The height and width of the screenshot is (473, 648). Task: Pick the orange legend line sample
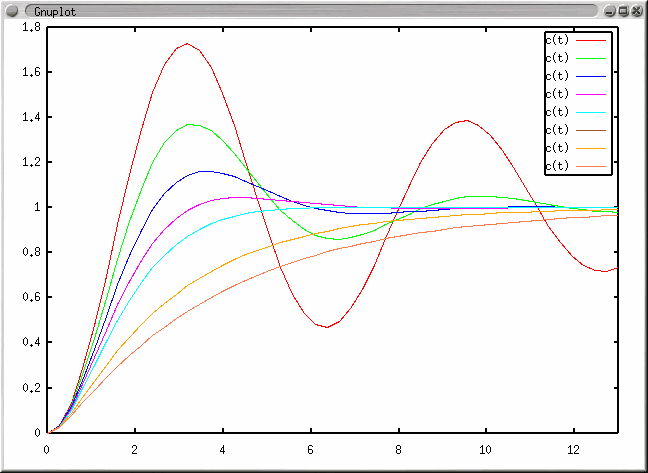[591, 148]
